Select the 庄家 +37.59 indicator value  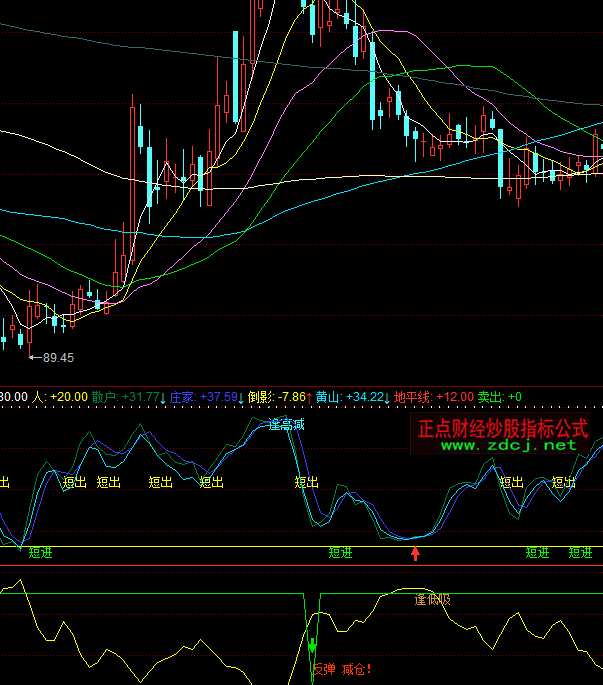206,397
